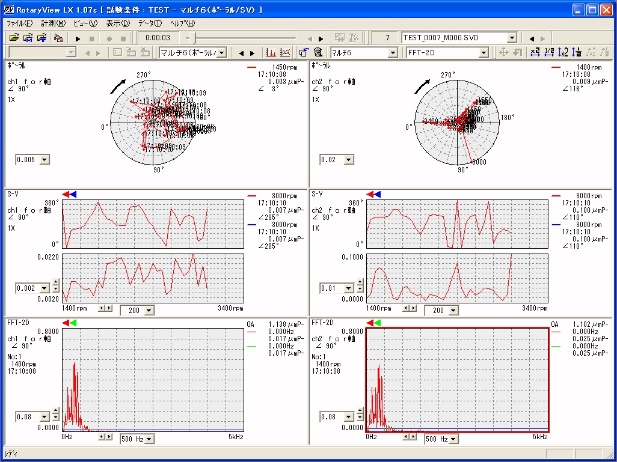Click the 3000 label in ch2 polar plot
The width and height of the screenshot is (617, 462).
point(479,162)
